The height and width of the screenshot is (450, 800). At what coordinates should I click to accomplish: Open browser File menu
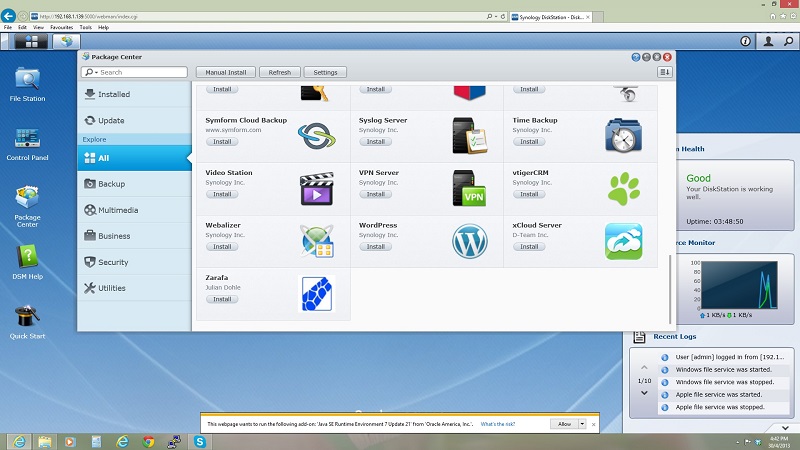pyautogui.click(x=8, y=27)
